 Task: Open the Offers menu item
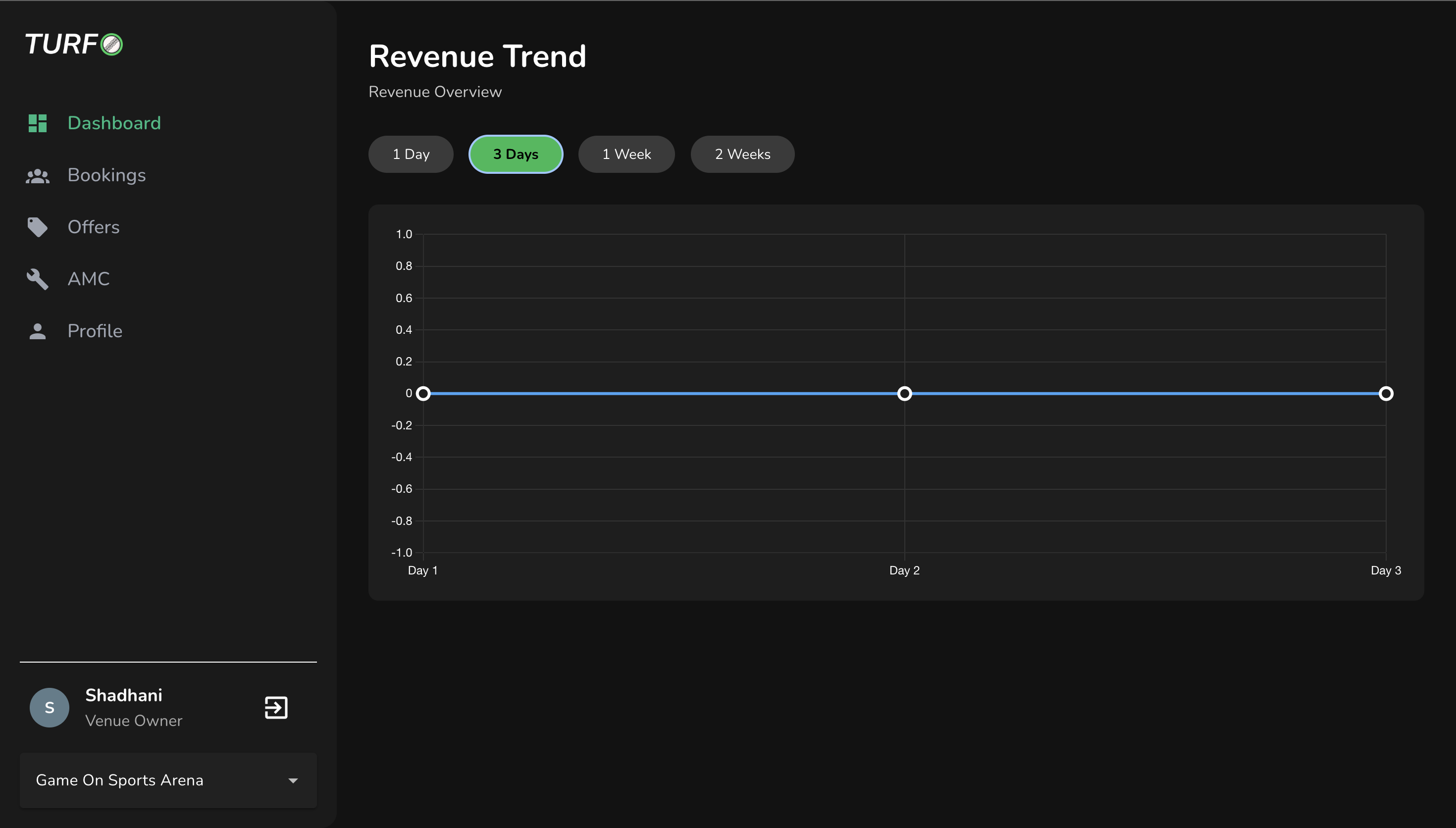coord(93,227)
